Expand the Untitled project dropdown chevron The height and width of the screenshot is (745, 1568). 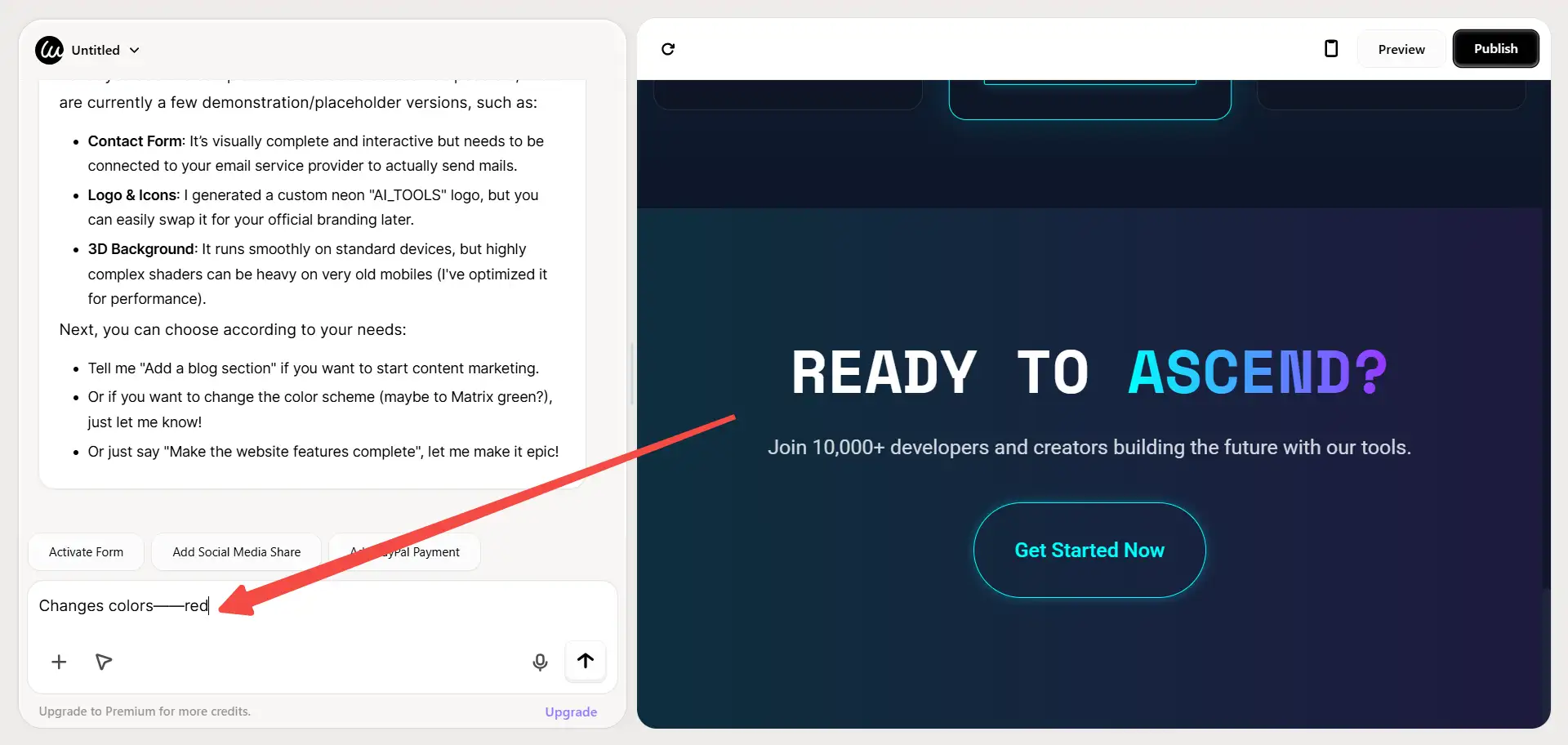tap(135, 51)
